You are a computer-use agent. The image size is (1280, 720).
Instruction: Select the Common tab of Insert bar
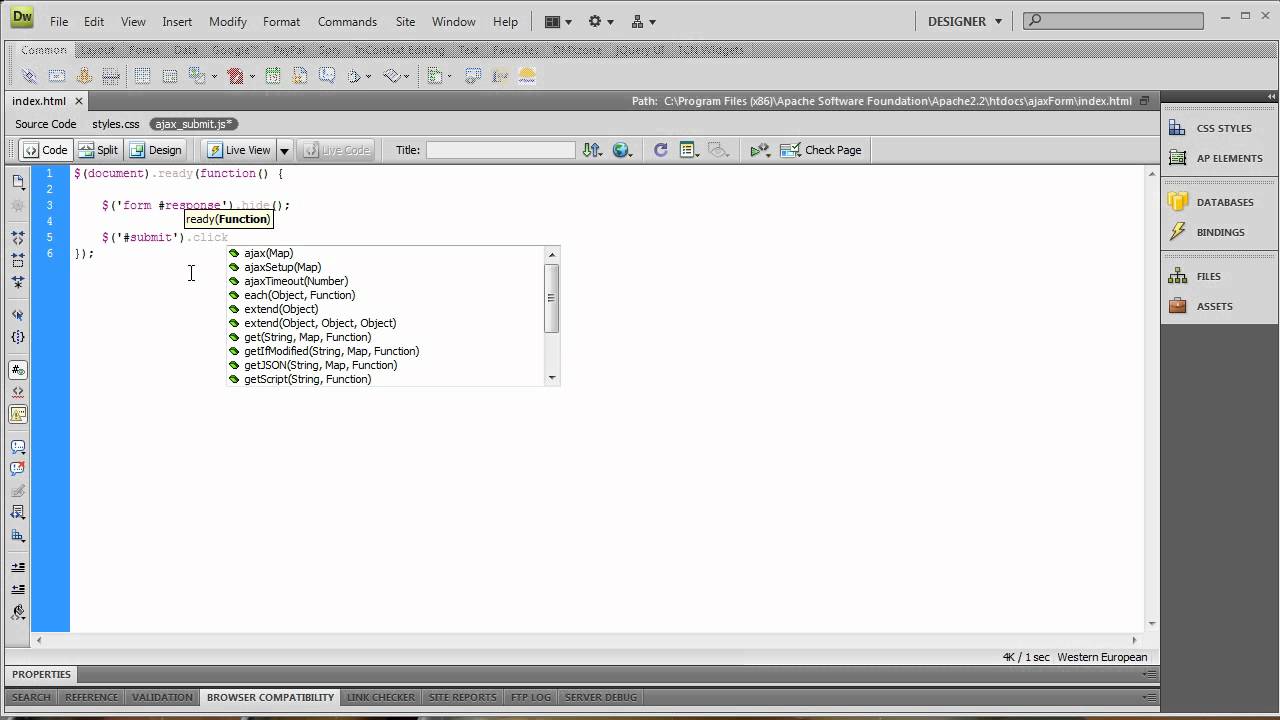tap(44, 49)
